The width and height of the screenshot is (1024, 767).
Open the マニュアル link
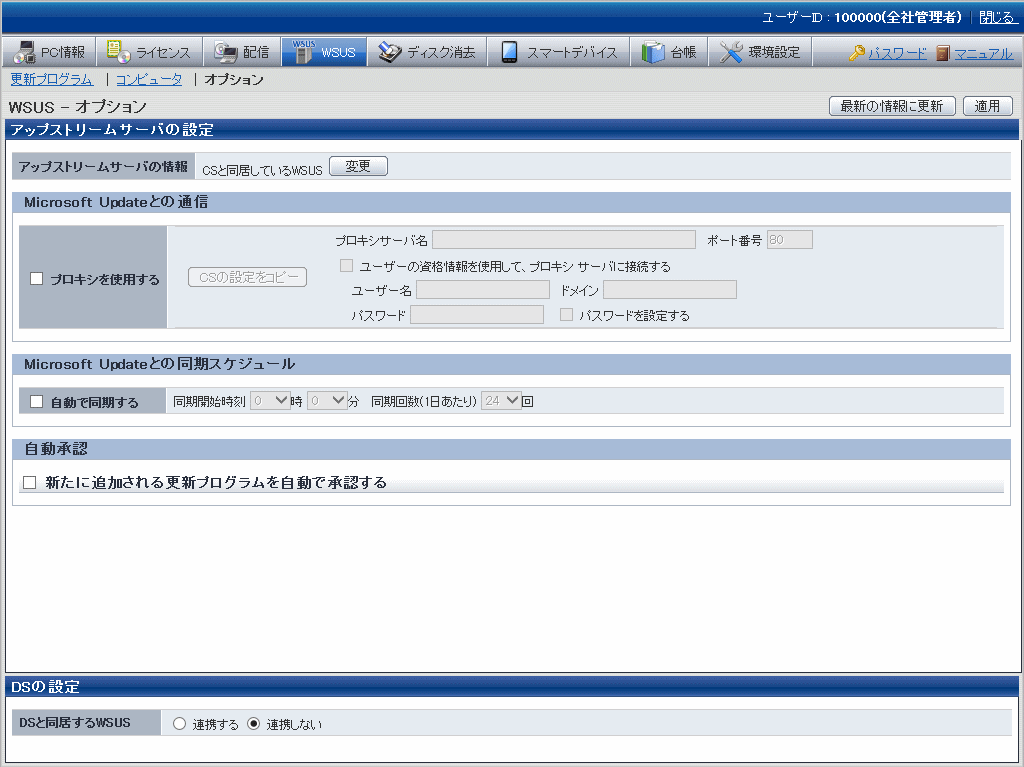tap(984, 54)
